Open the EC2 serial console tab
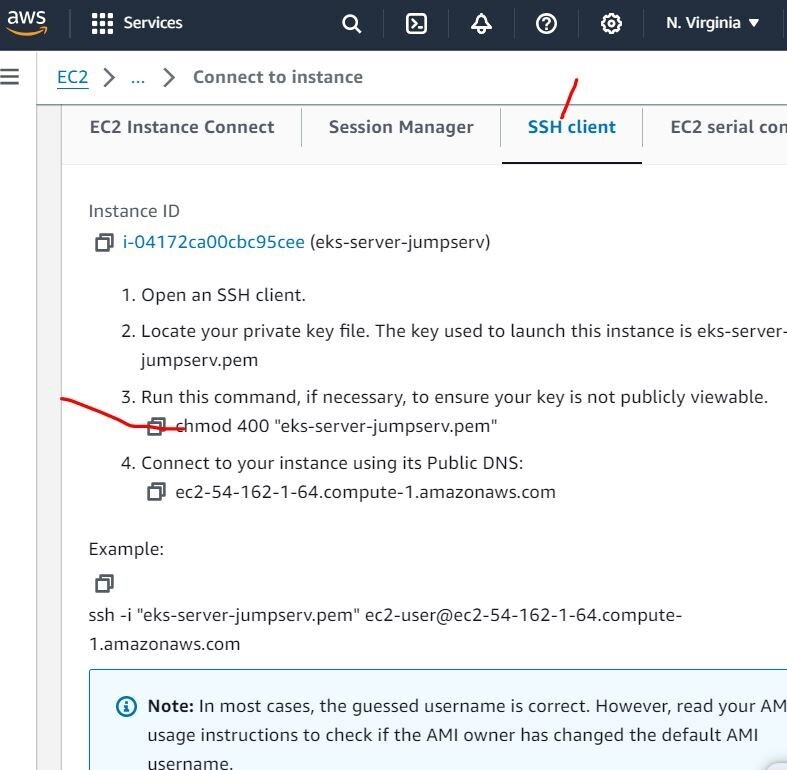787x770 pixels. tap(727, 127)
